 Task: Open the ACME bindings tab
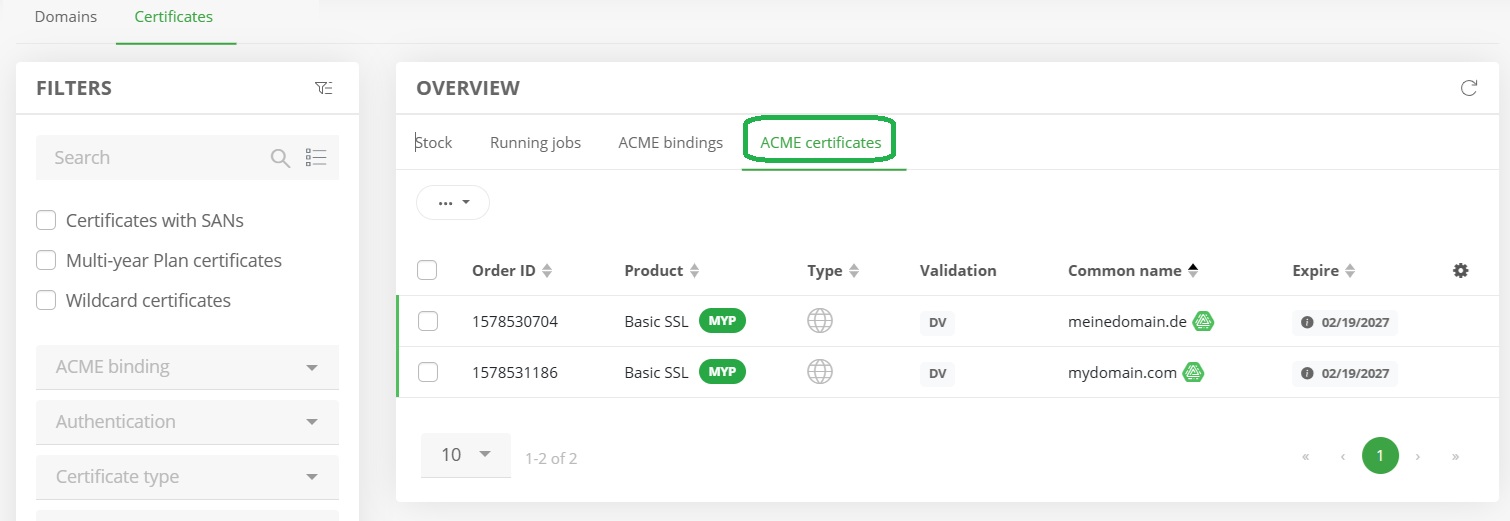coord(671,143)
